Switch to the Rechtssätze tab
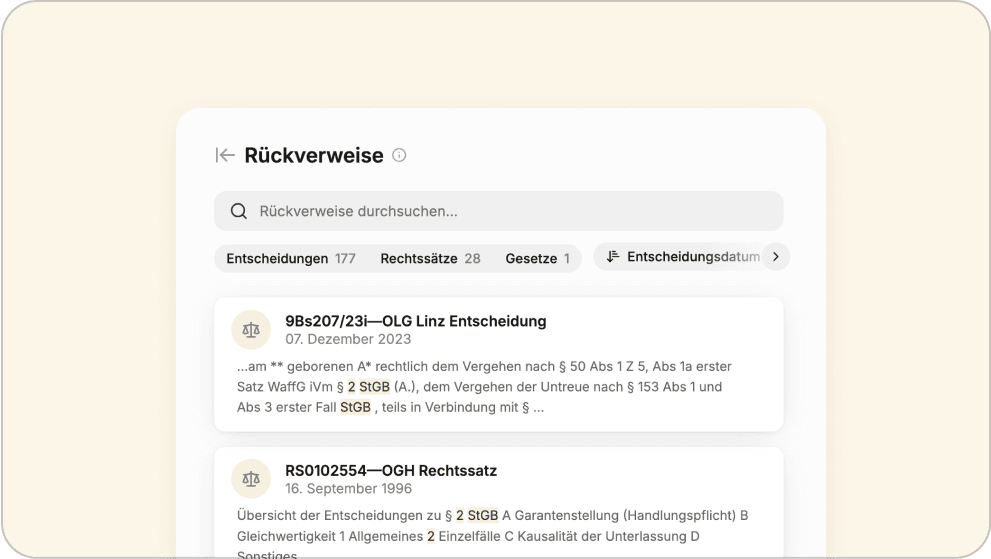This screenshot has height=559, width=991. [430, 258]
